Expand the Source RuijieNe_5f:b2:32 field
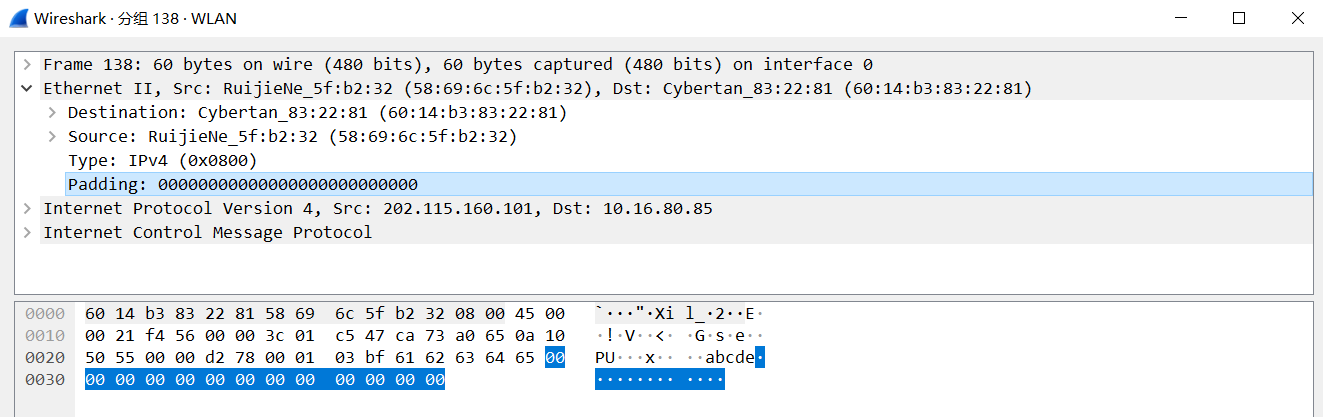The height and width of the screenshot is (417, 1323). coord(52,136)
